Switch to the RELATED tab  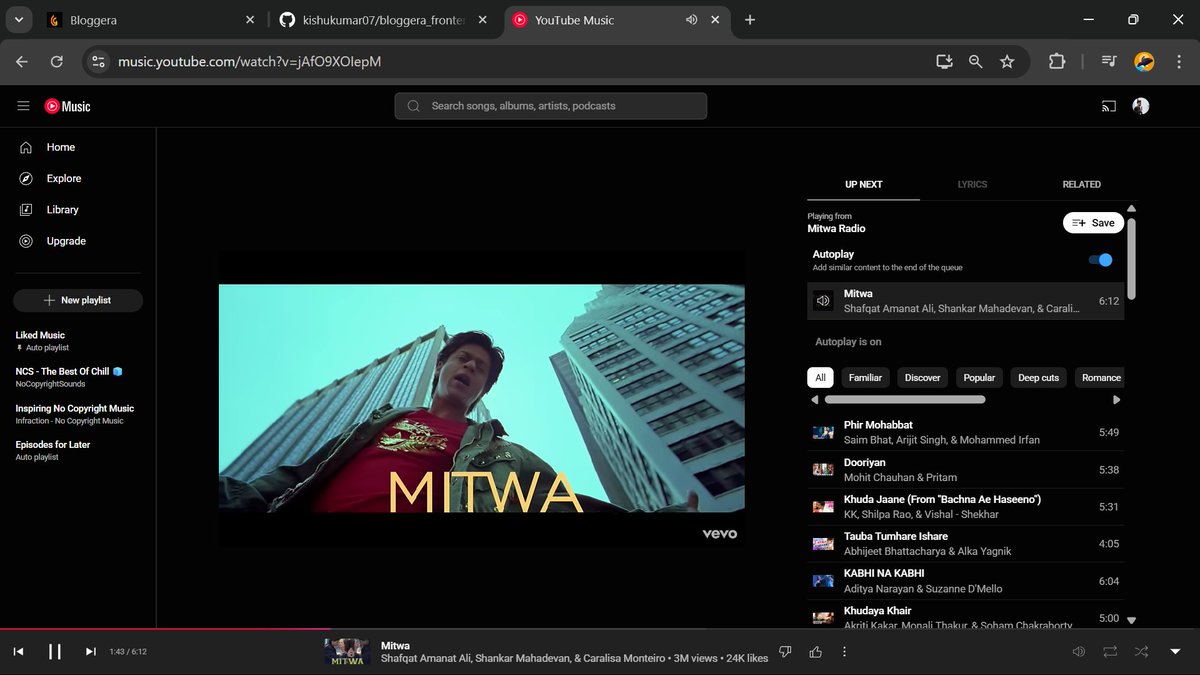[x=1081, y=184]
